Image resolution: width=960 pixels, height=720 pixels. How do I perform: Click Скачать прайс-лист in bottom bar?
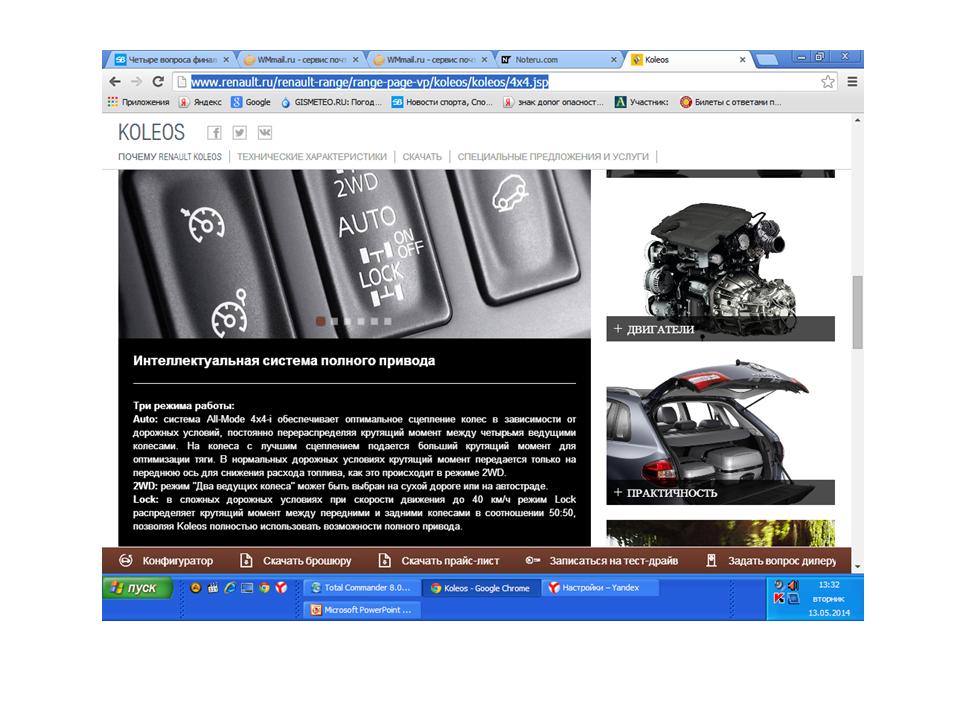(439, 560)
